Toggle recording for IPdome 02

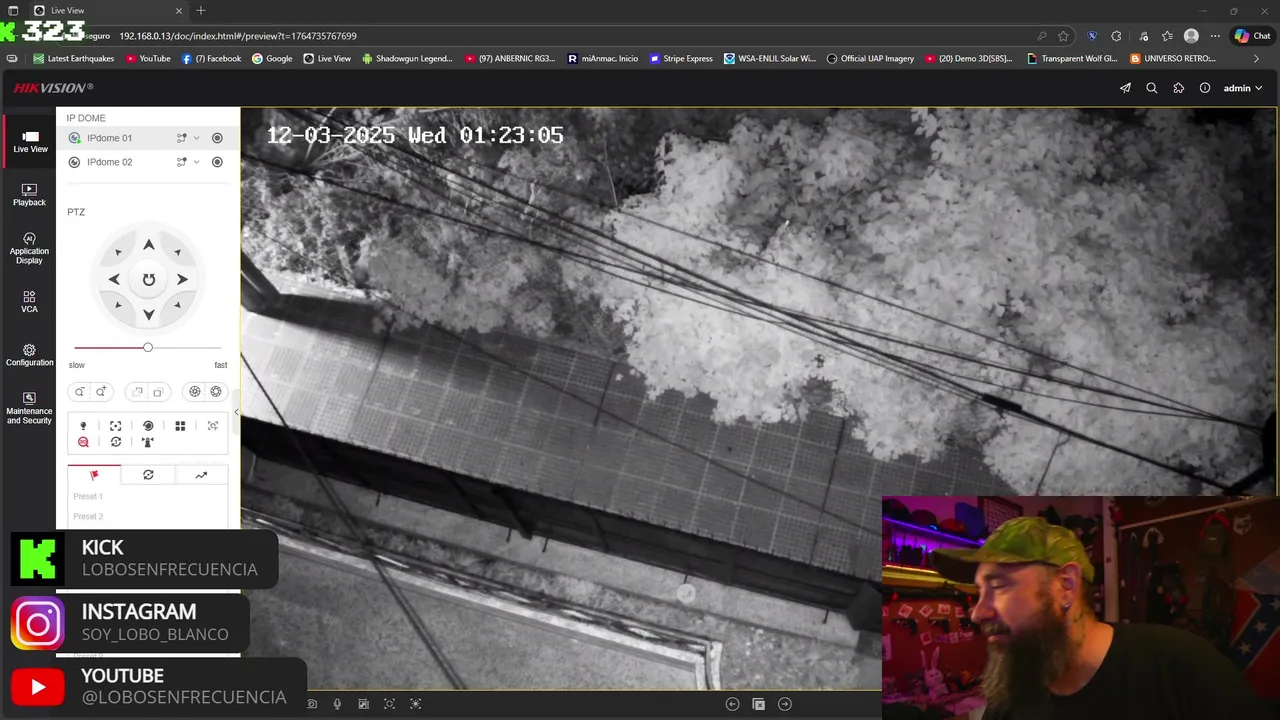217,162
